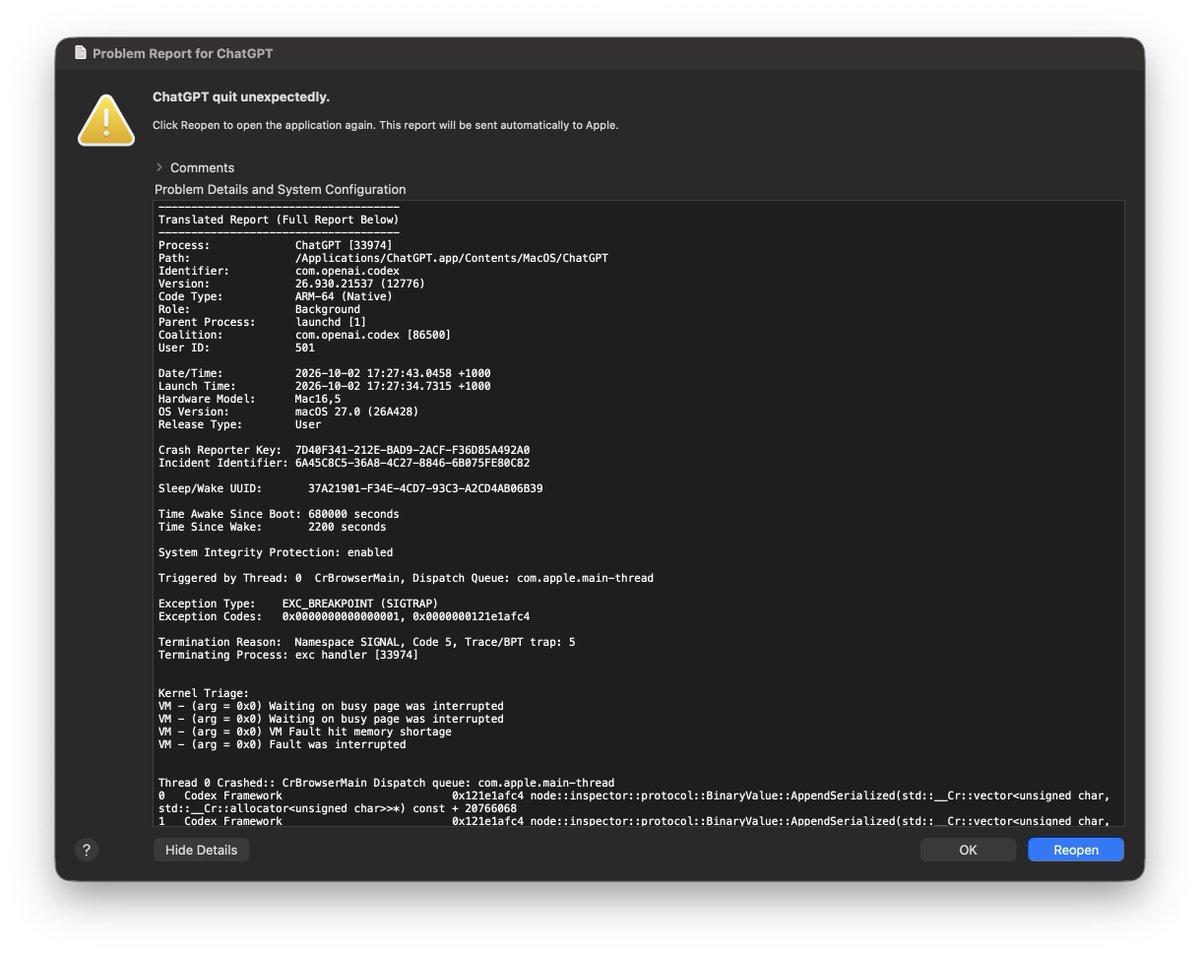
Task: Click 'System Integrity Protection: enabled' line
Action: 275,552
